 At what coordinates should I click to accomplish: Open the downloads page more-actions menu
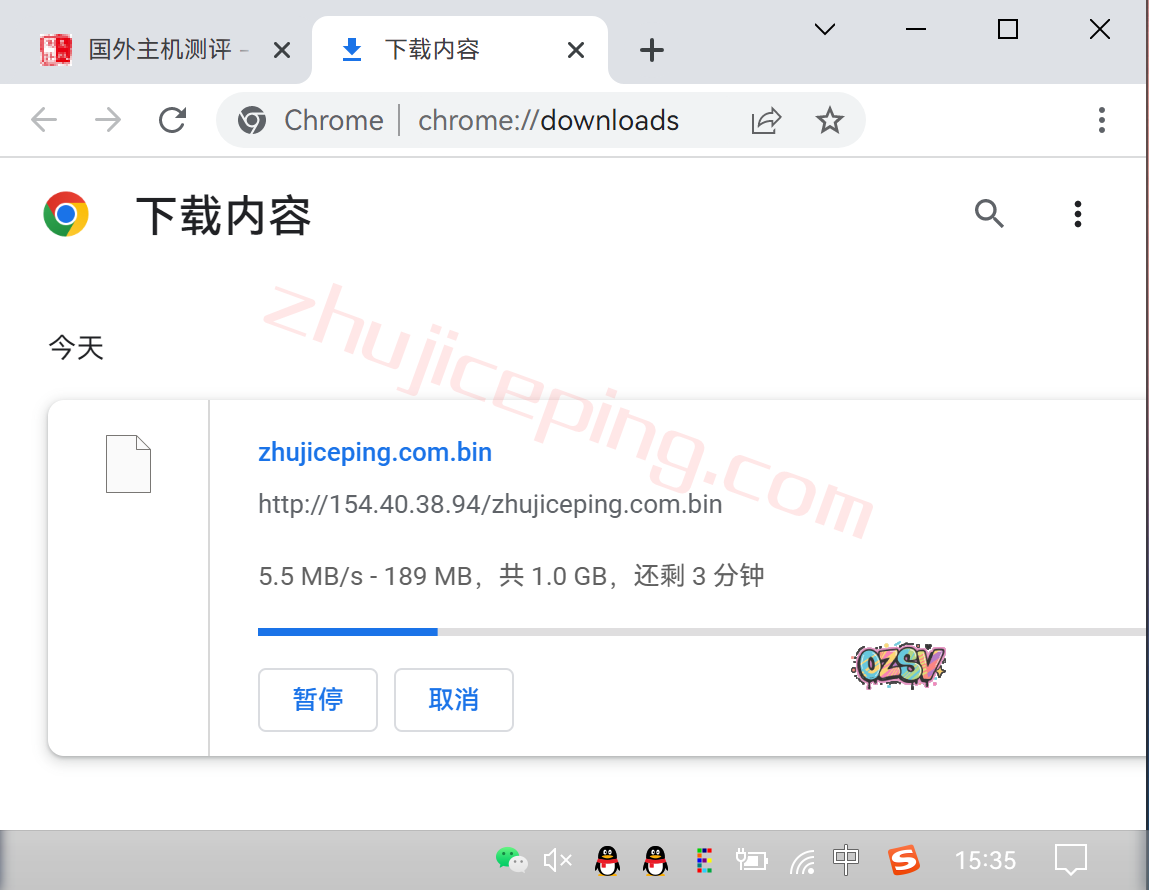tap(1077, 214)
